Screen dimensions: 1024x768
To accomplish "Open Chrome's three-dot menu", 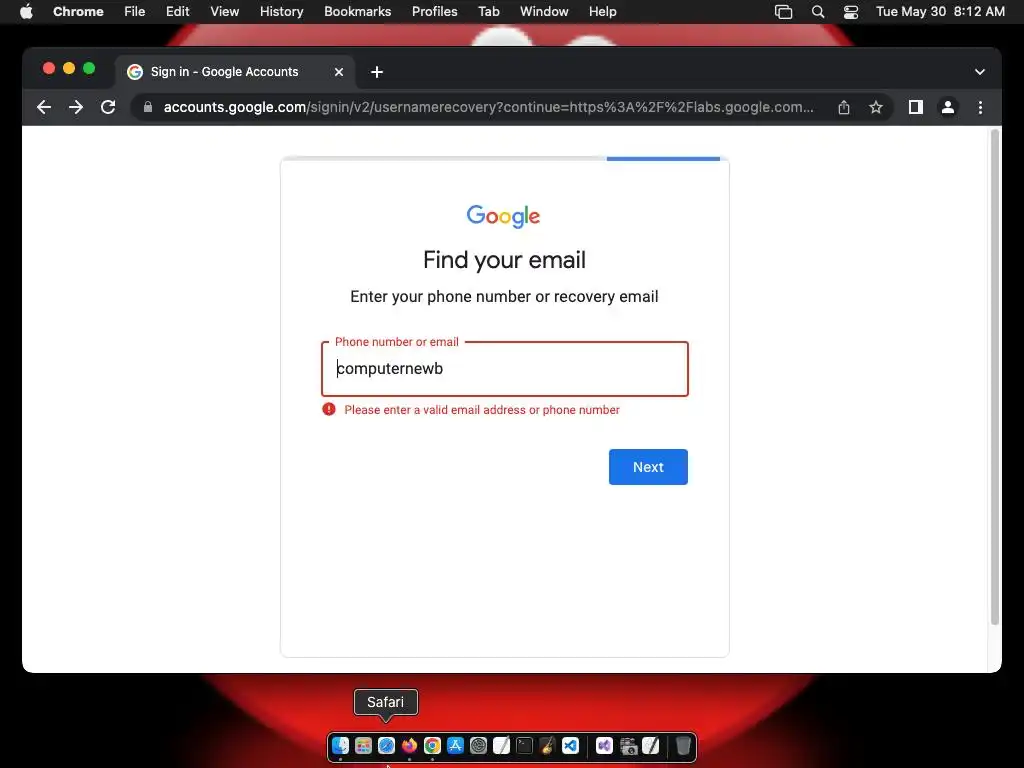I will [x=980, y=107].
